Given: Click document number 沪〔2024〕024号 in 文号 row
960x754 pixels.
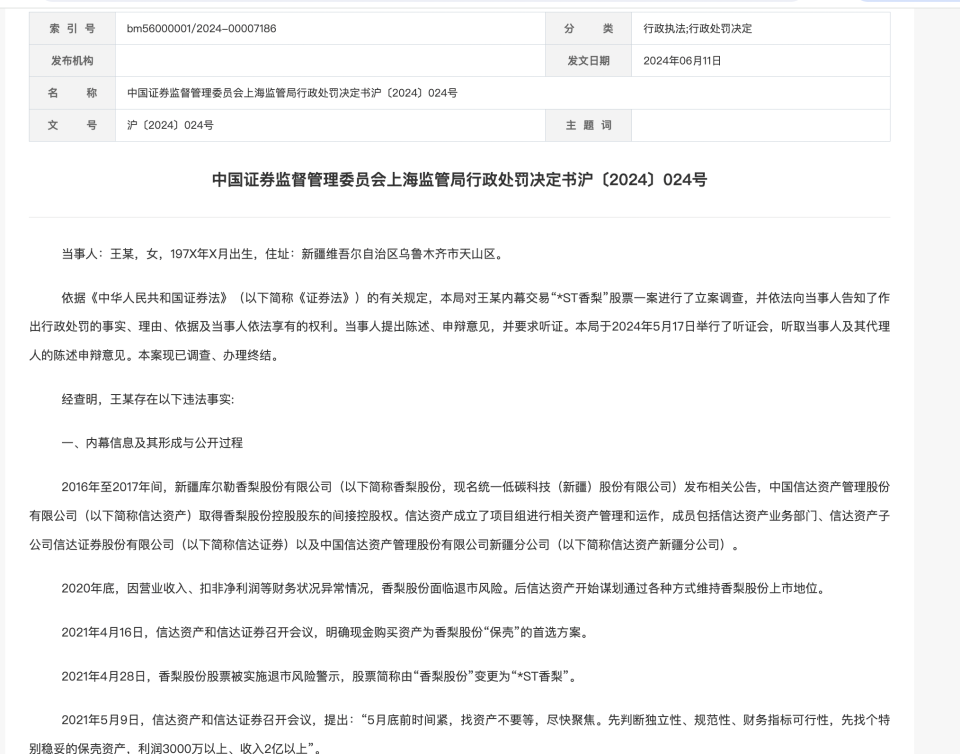Looking at the screenshot, I should point(170,125).
